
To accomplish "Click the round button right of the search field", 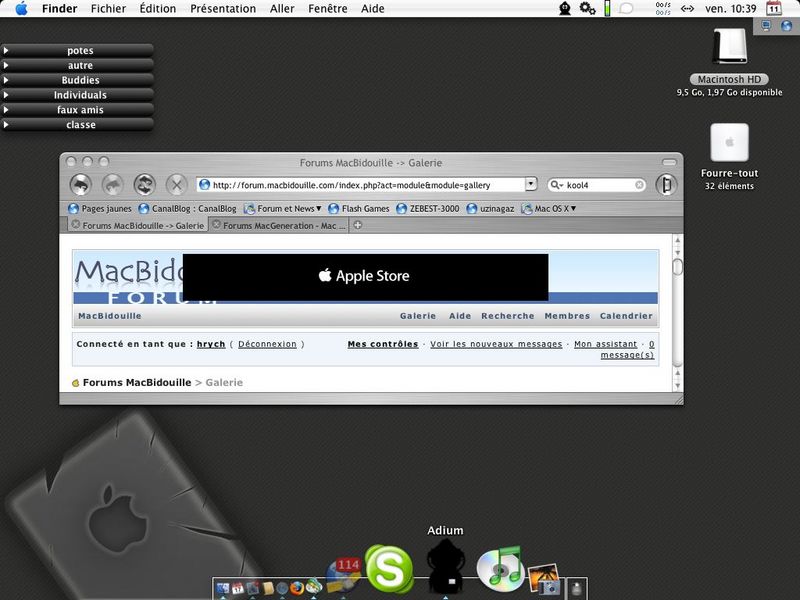I will 666,185.
